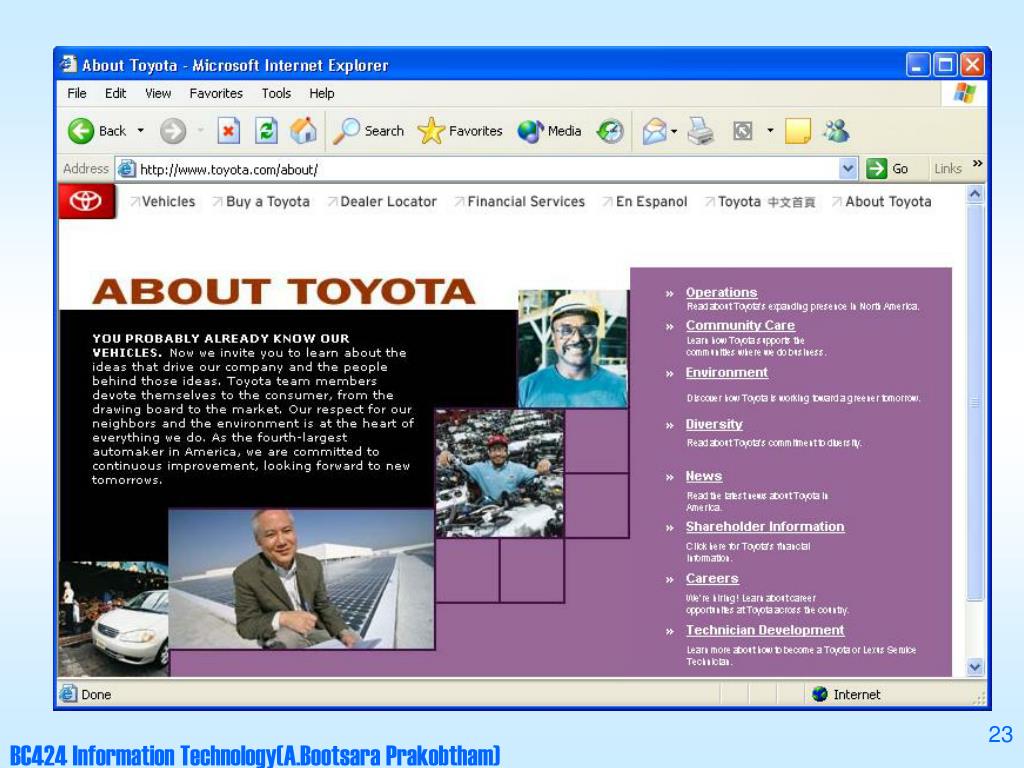The image size is (1024, 768).
Task: Open the Help menu
Action: [322, 93]
